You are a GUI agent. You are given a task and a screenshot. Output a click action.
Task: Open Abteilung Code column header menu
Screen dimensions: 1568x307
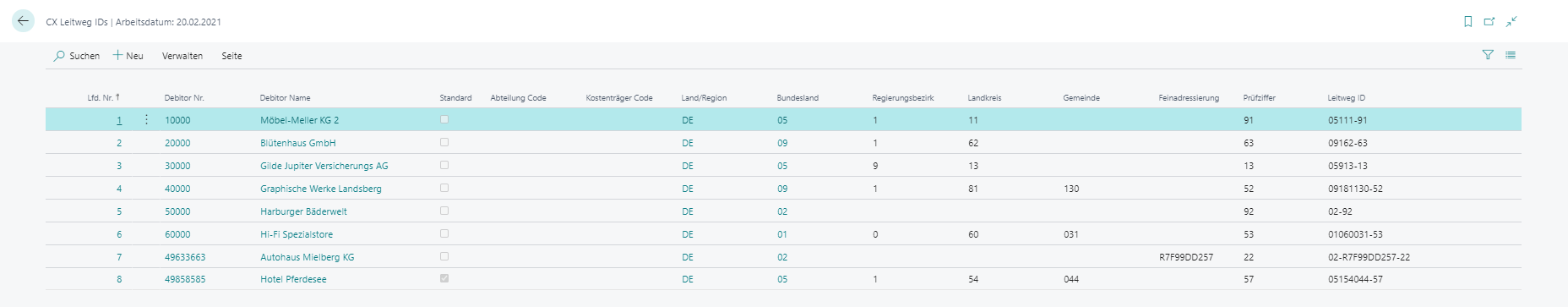point(518,98)
